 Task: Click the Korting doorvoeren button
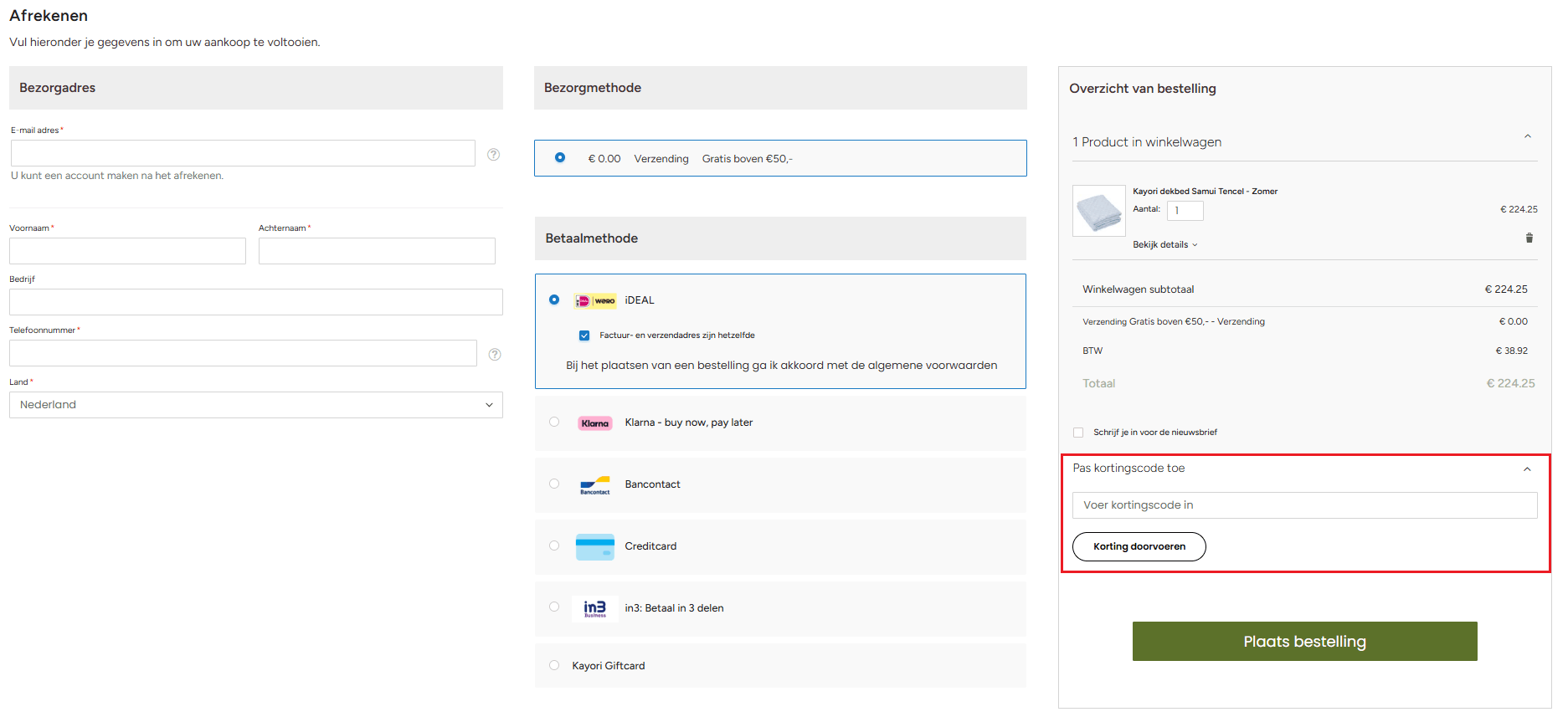[x=1139, y=547]
